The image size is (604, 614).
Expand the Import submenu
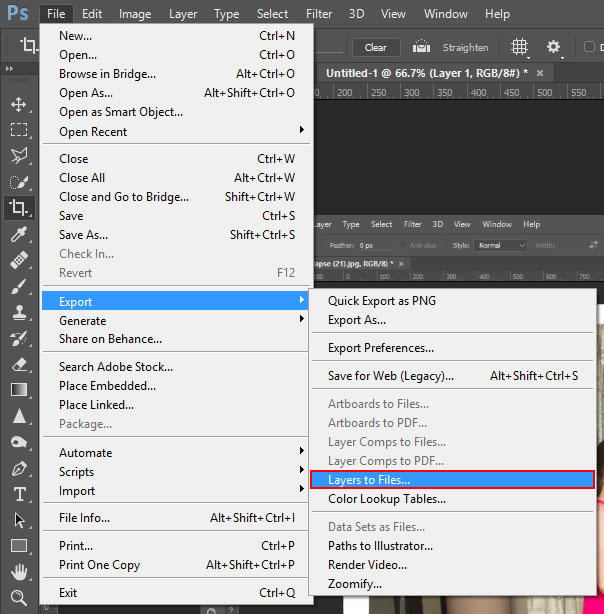(x=302, y=489)
